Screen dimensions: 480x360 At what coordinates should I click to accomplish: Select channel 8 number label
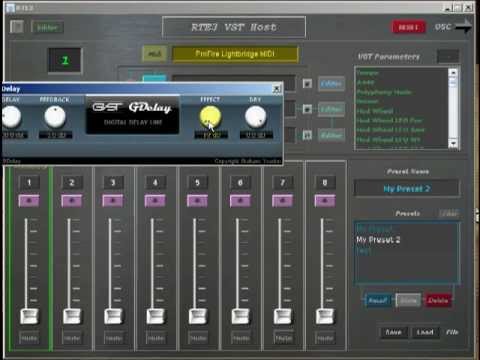325,183
